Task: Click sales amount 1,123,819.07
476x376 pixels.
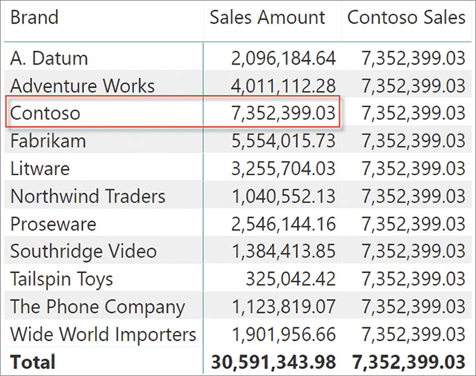Action: pos(283,307)
